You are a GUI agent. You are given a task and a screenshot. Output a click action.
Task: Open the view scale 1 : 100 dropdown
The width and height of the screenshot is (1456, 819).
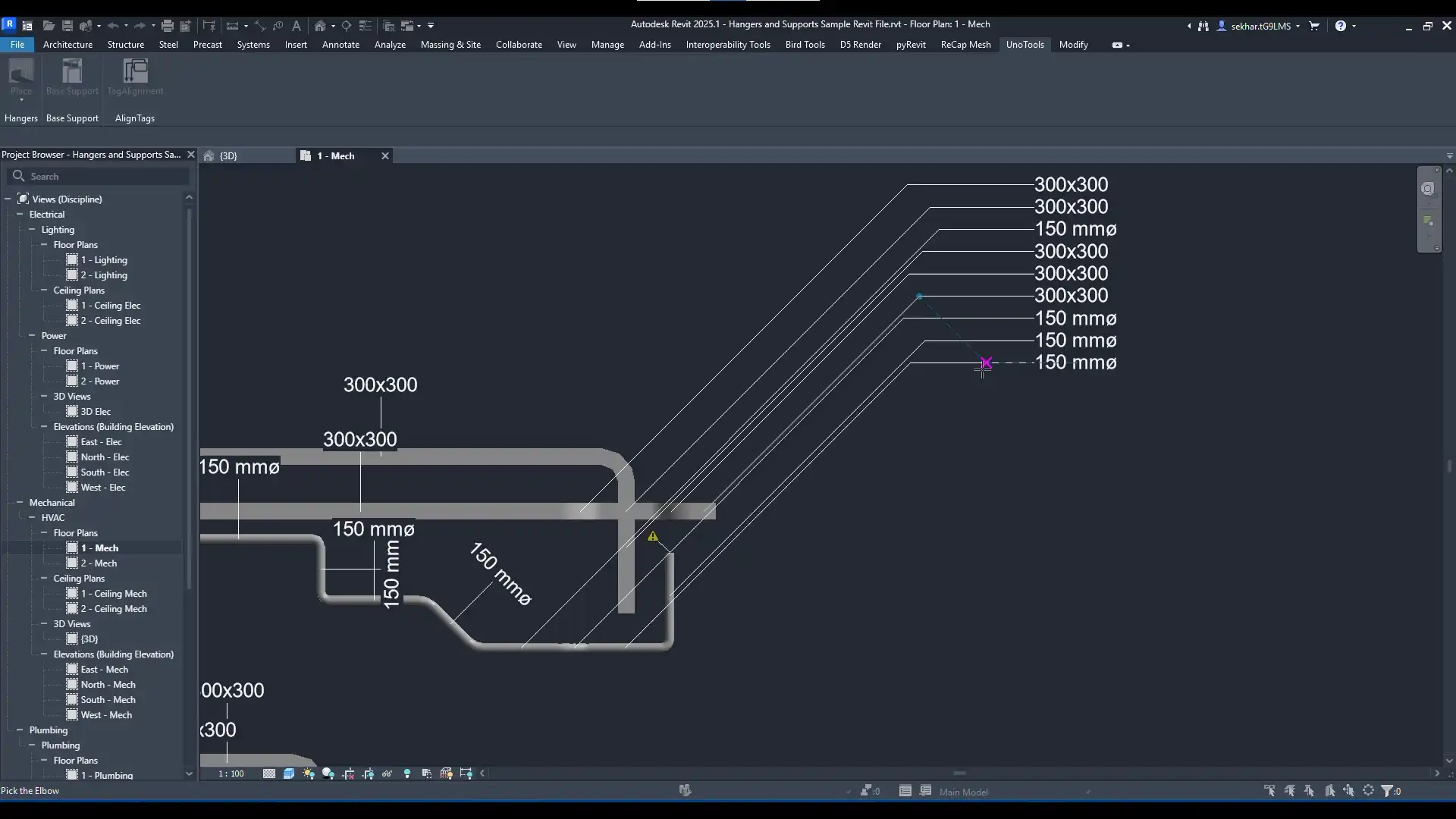coord(231,774)
